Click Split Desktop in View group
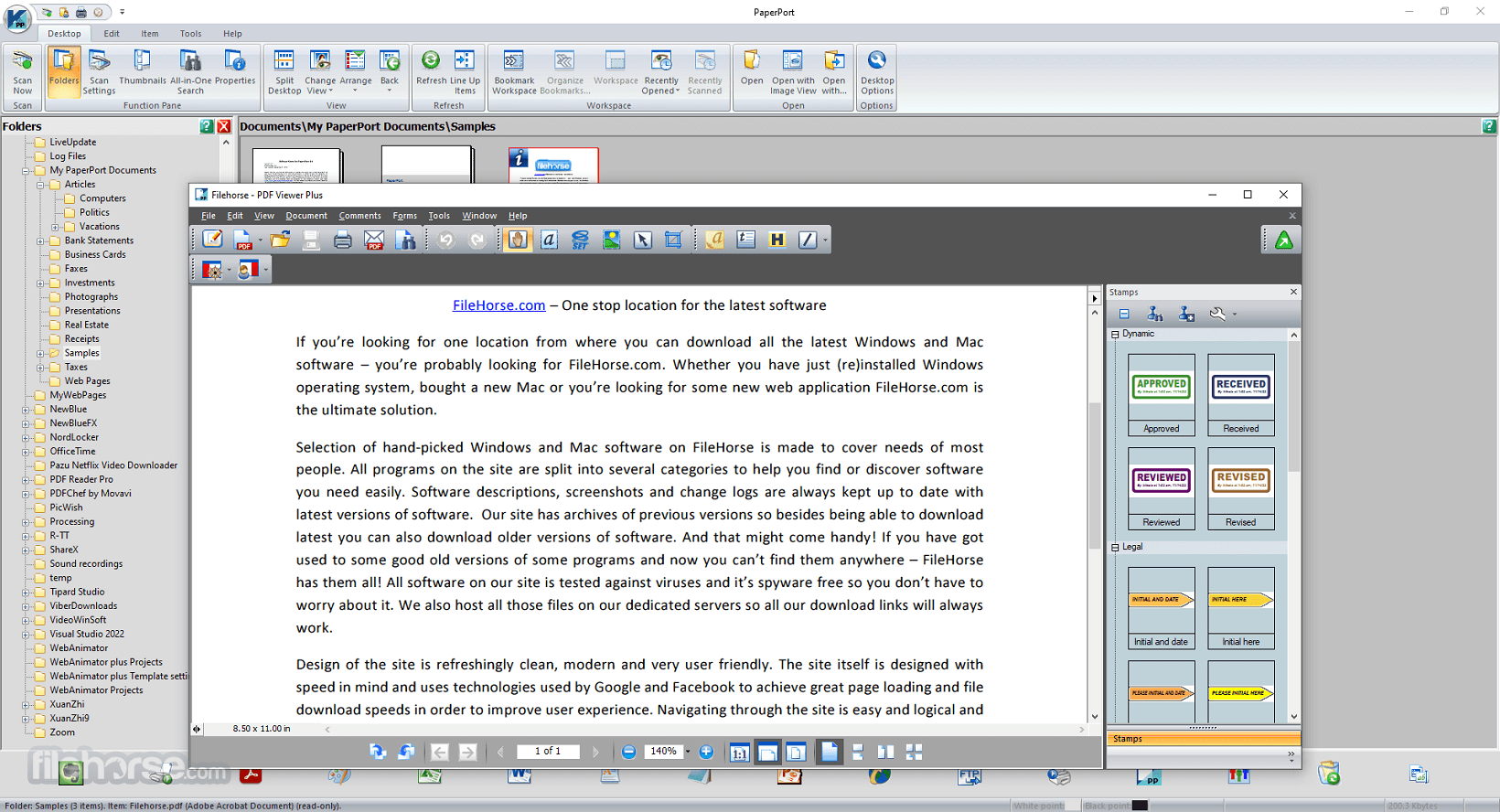The width and height of the screenshot is (1500, 812). [284, 71]
